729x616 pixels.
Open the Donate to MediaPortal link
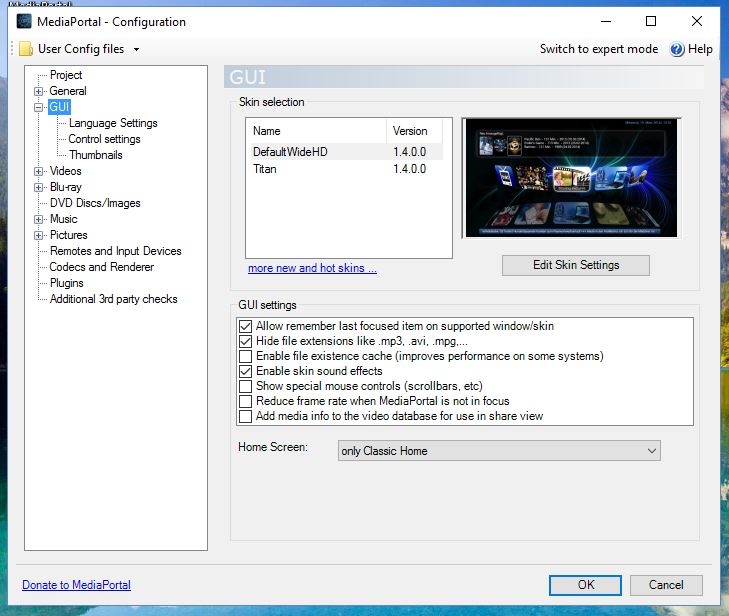76,585
